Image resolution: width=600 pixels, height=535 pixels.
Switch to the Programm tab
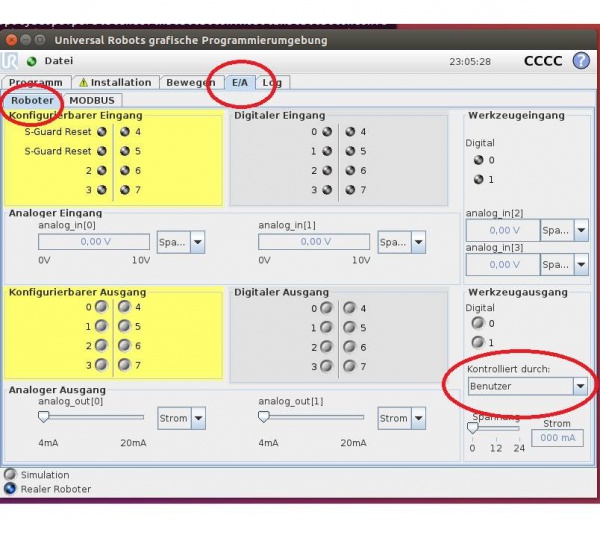[36, 83]
